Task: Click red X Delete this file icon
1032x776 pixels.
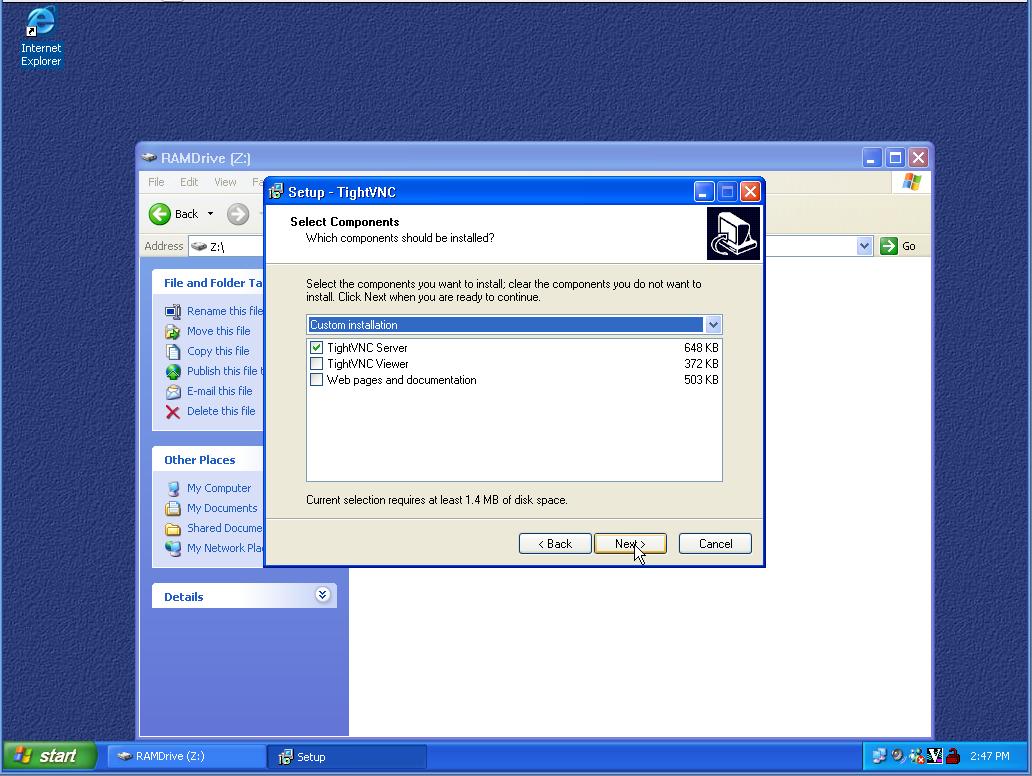Action: 172,412
